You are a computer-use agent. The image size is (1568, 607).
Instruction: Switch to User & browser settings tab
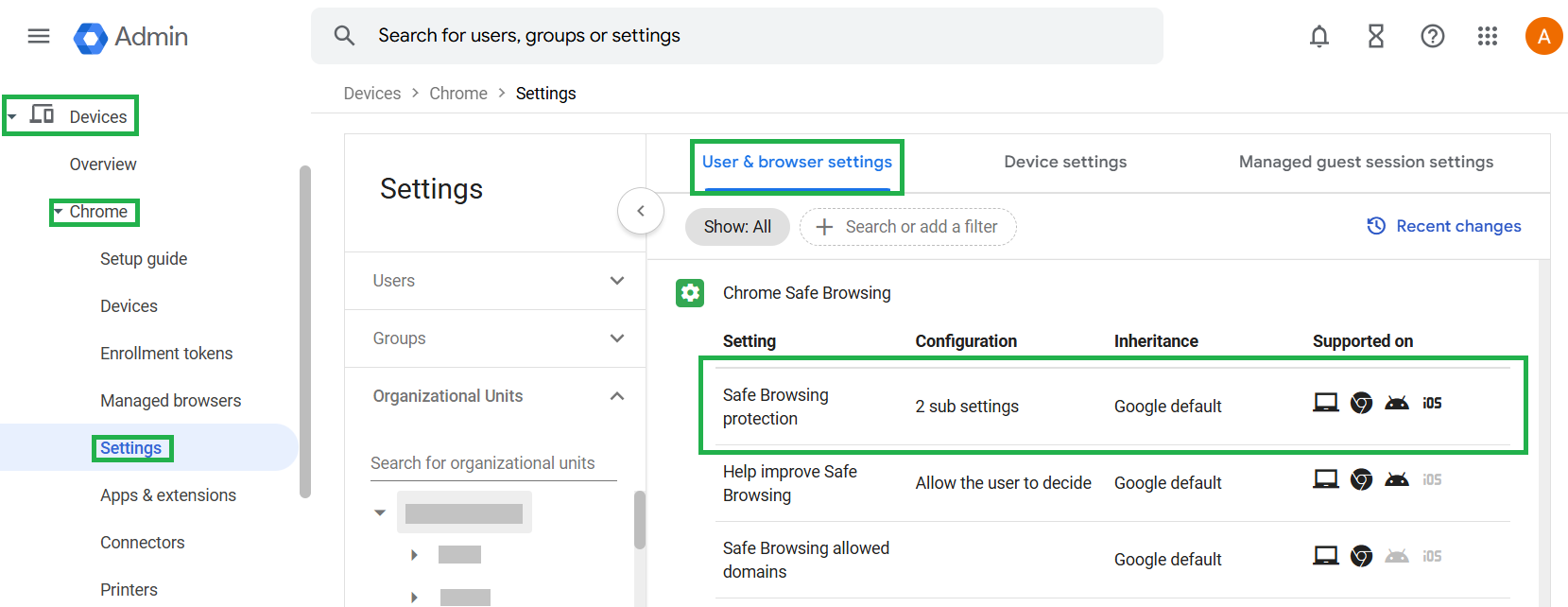pos(797,163)
